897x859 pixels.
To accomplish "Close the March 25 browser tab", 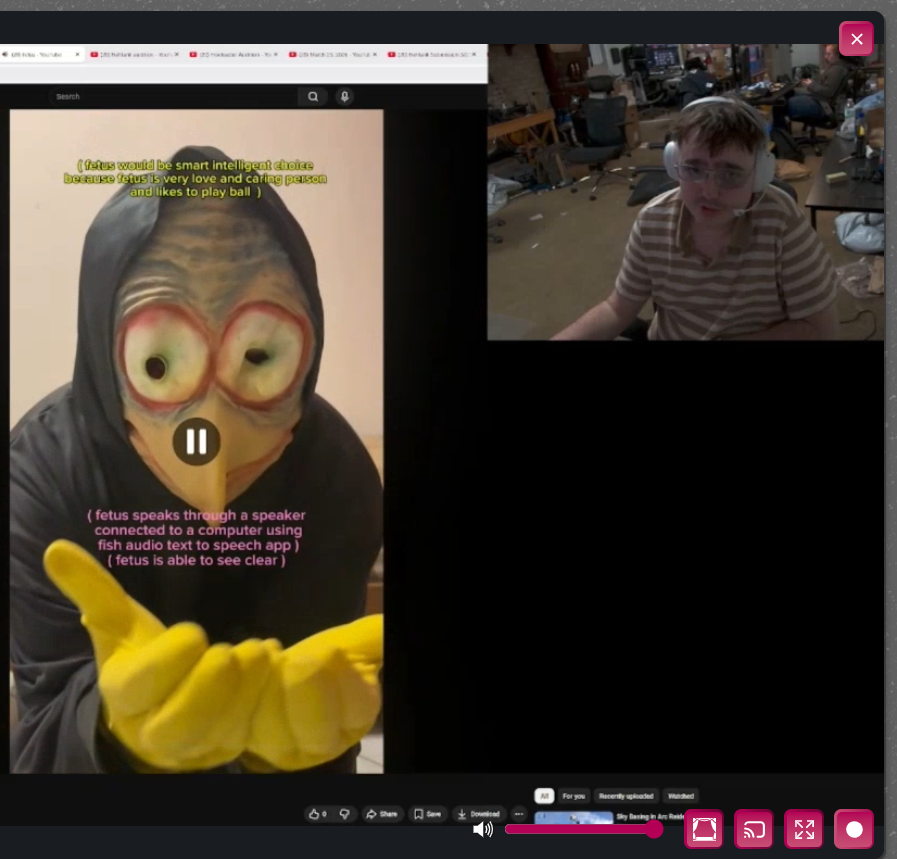I will (375, 55).
